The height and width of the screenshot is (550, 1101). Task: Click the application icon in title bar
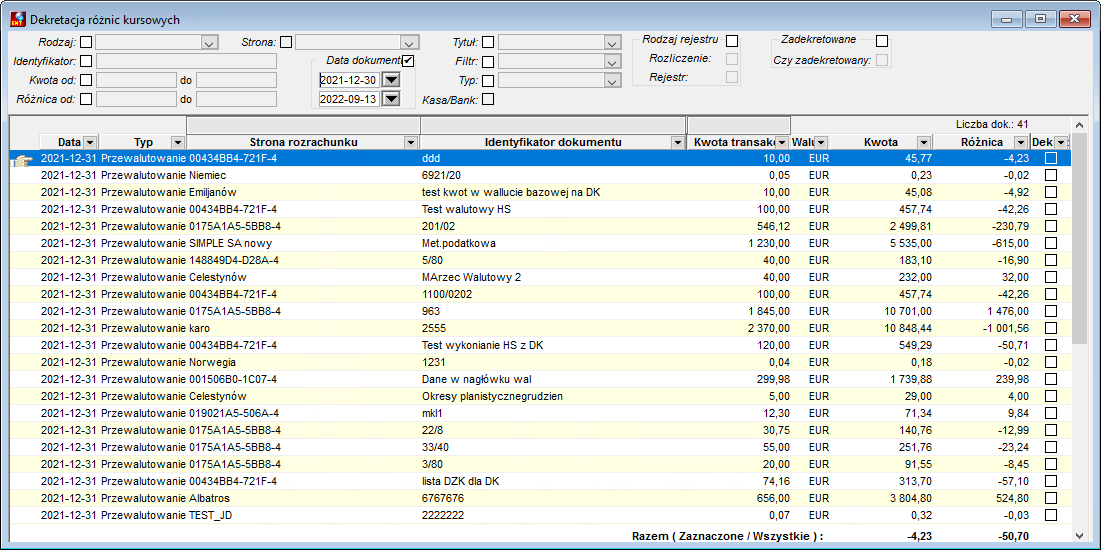17,20
